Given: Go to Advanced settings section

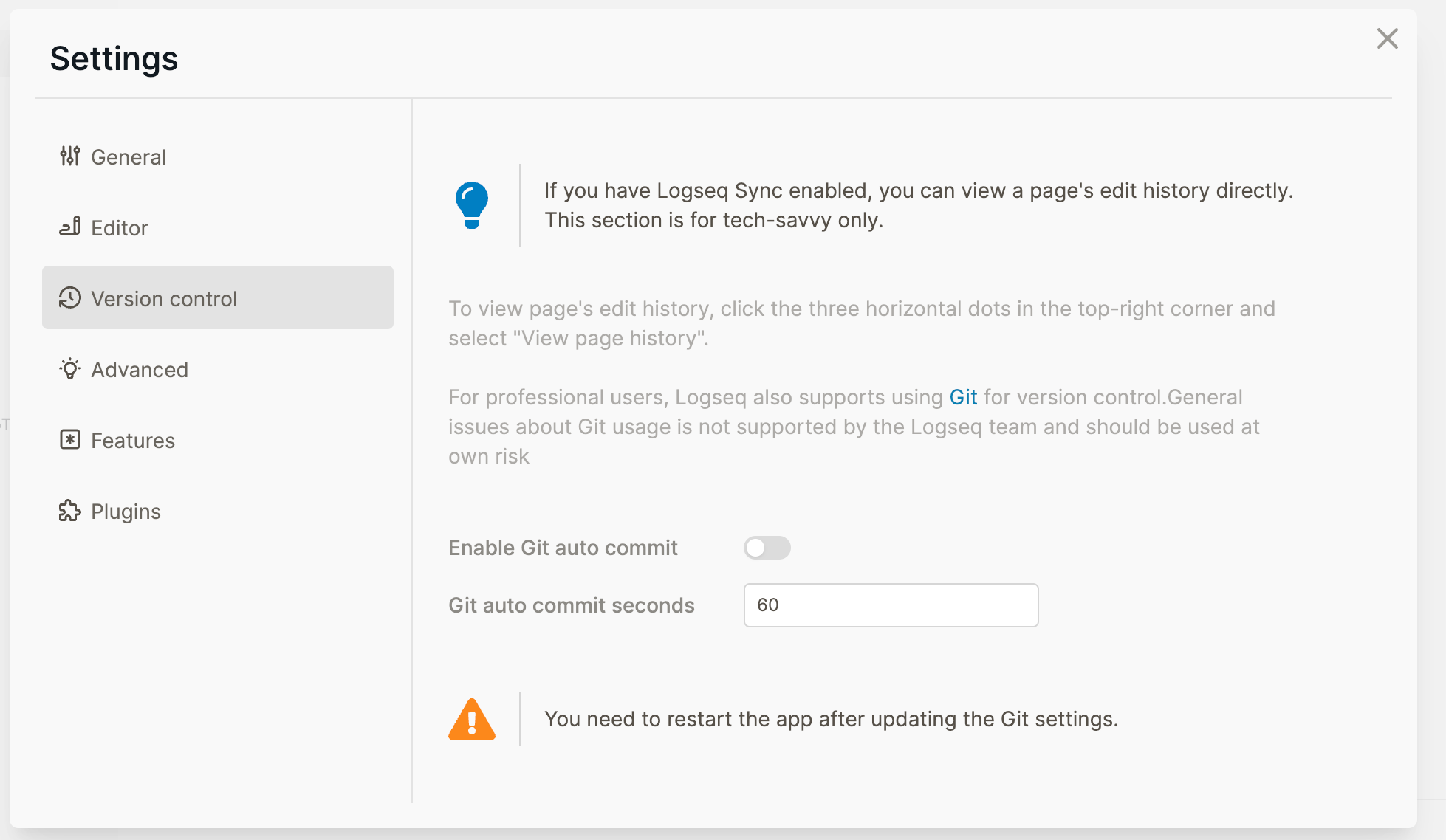Looking at the screenshot, I should (140, 370).
